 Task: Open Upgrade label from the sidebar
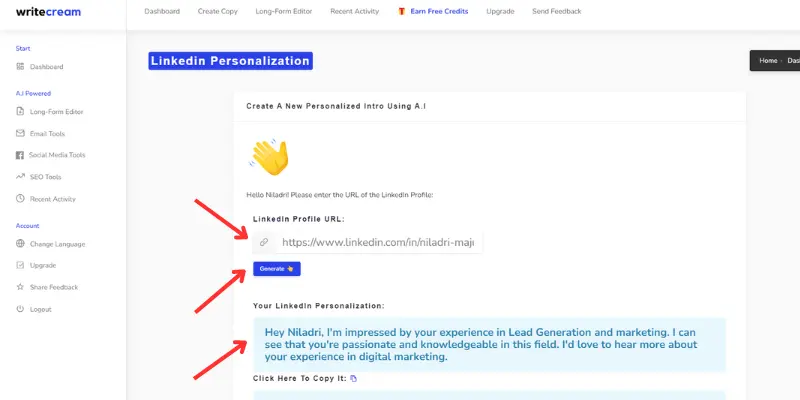(43, 265)
